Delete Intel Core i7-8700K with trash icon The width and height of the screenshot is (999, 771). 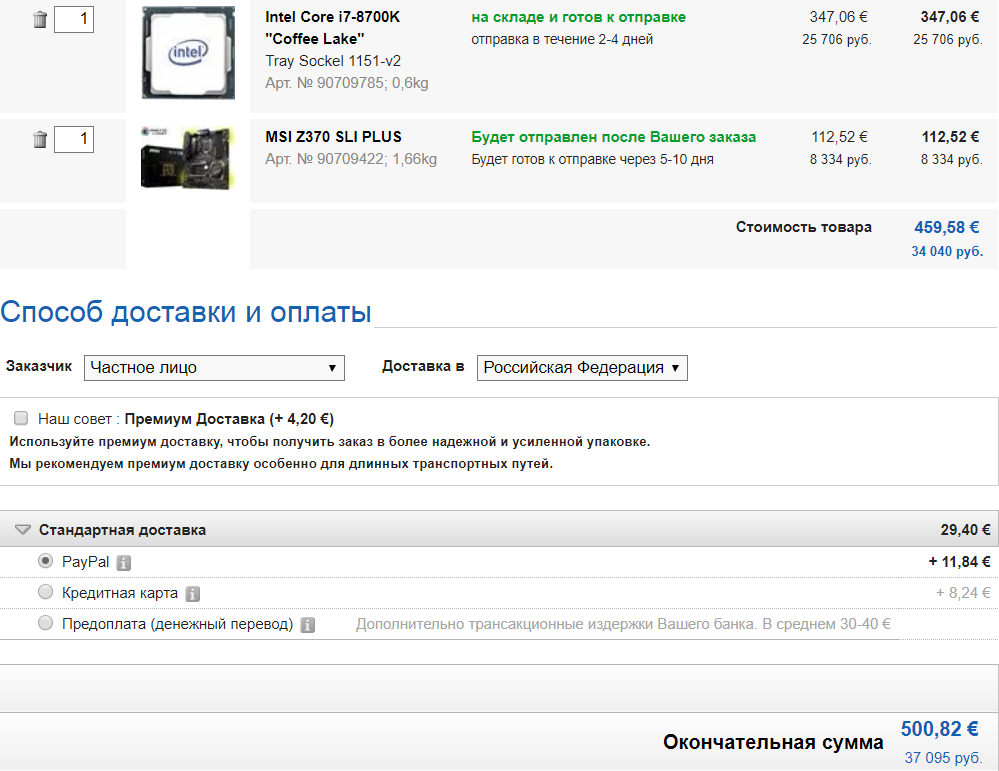(x=40, y=20)
